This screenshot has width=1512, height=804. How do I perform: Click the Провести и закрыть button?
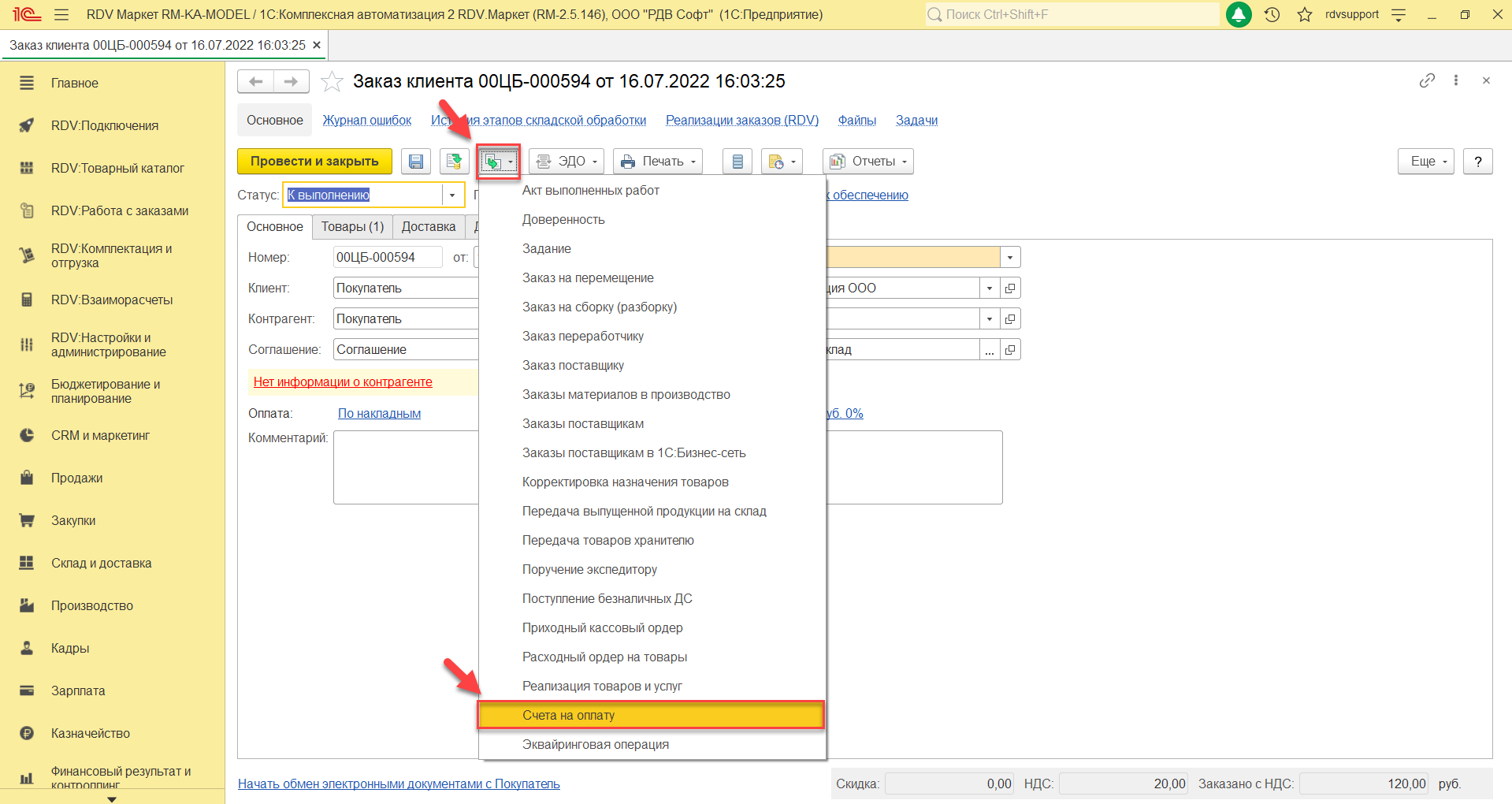314,162
